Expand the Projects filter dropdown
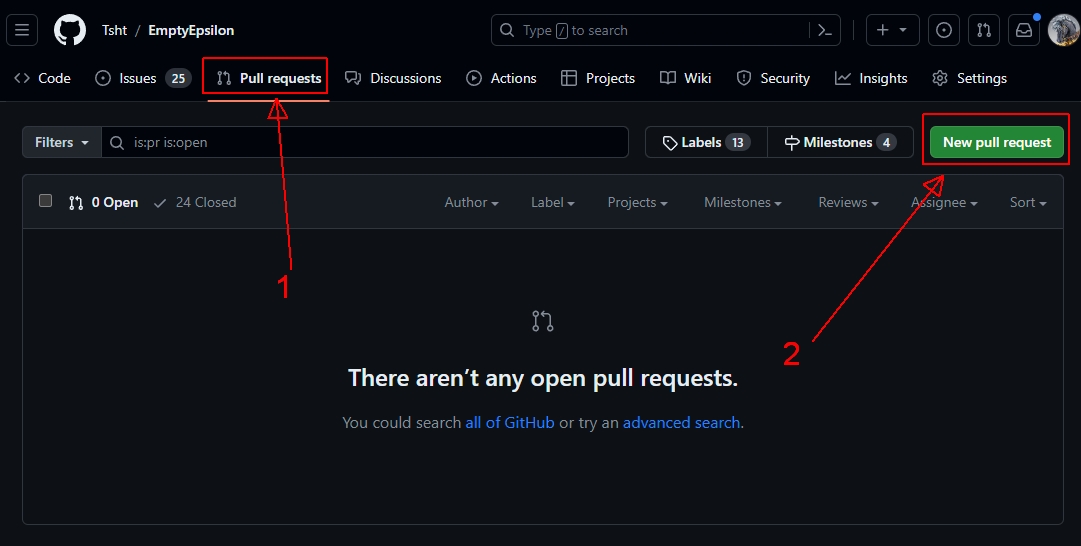This screenshot has height=546, width=1081. [637, 203]
